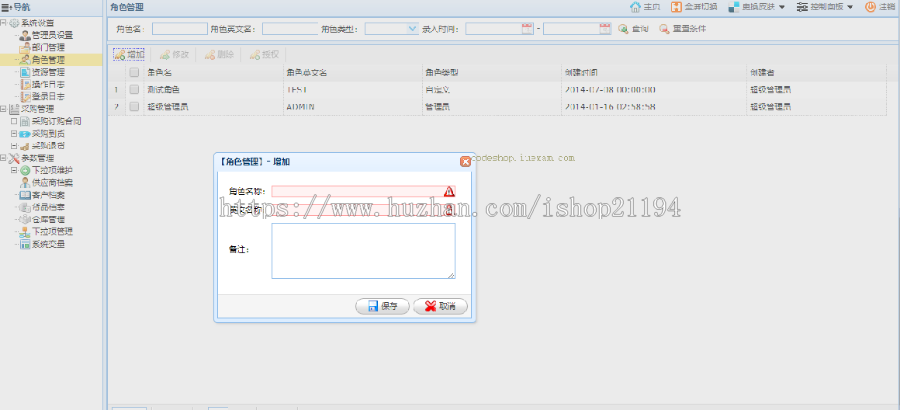Click the warning icon in 角色名称 field

[x=449, y=192]
